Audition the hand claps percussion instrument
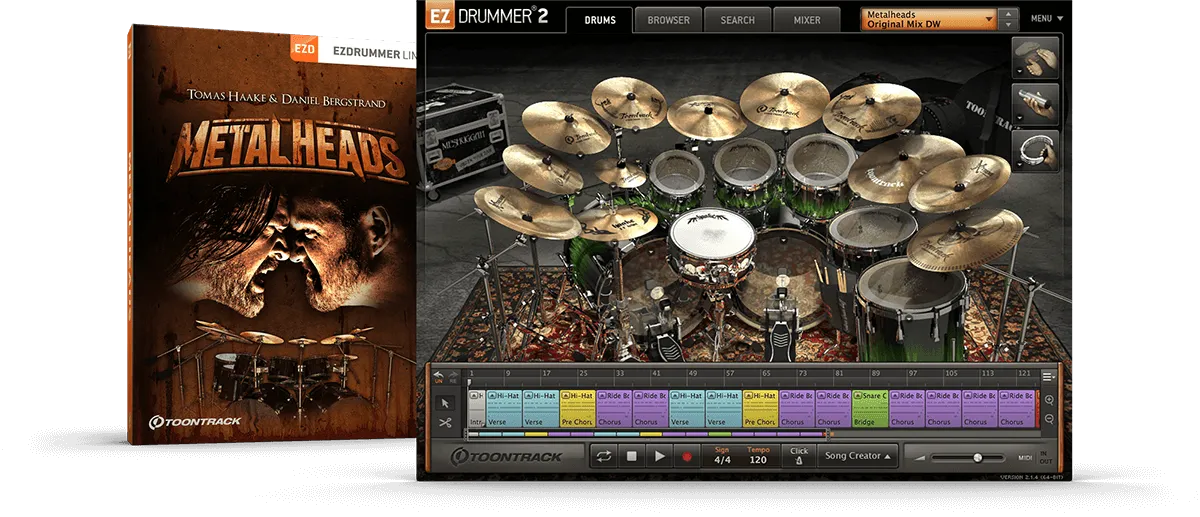1200x517 pixels. click(x=1036, y=58)
